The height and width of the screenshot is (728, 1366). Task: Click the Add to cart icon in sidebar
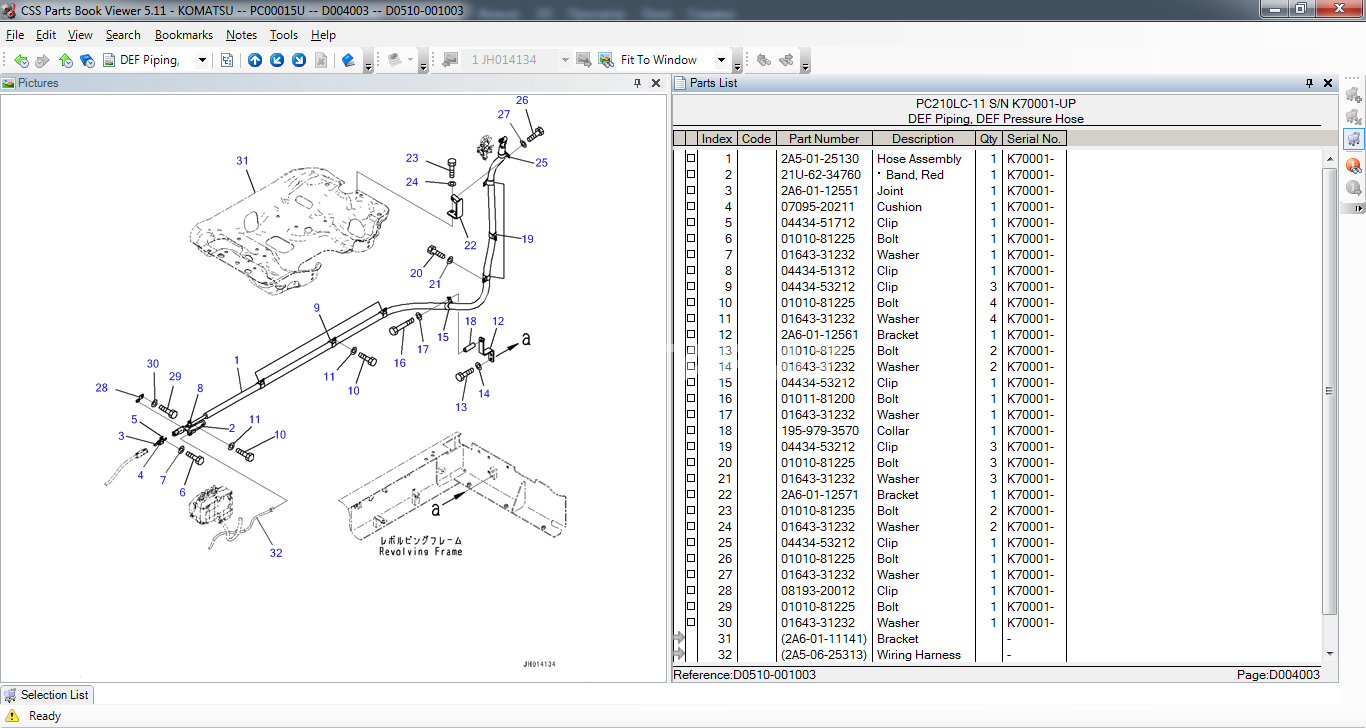click(x=1354, y=95)
